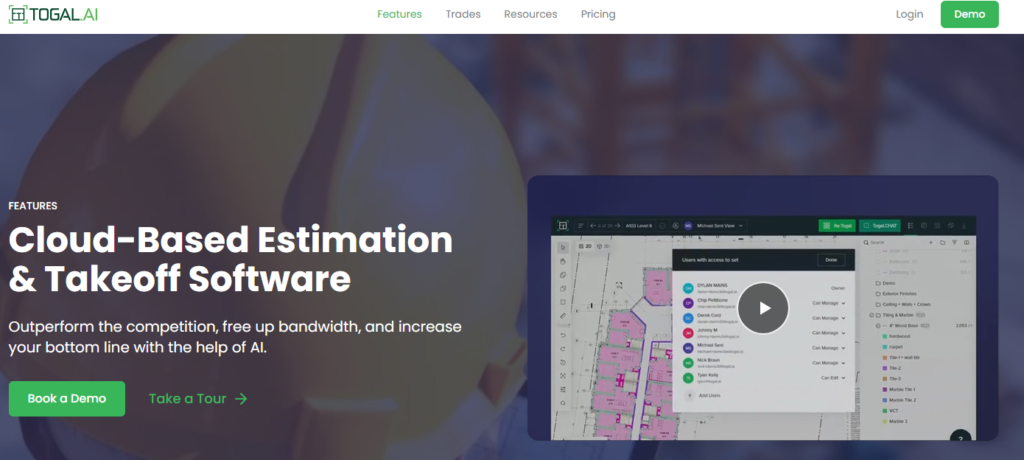This screenshot has width=1024, height=460.
Task: Open the help question mark bubble
Action: coord(959,438)
